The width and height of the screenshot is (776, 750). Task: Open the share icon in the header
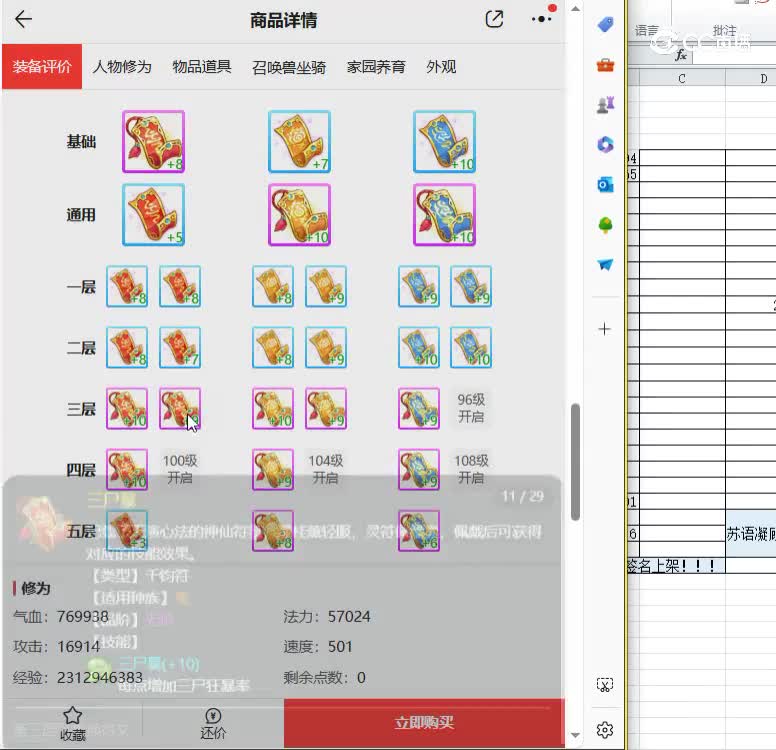(x=494, y=19)
